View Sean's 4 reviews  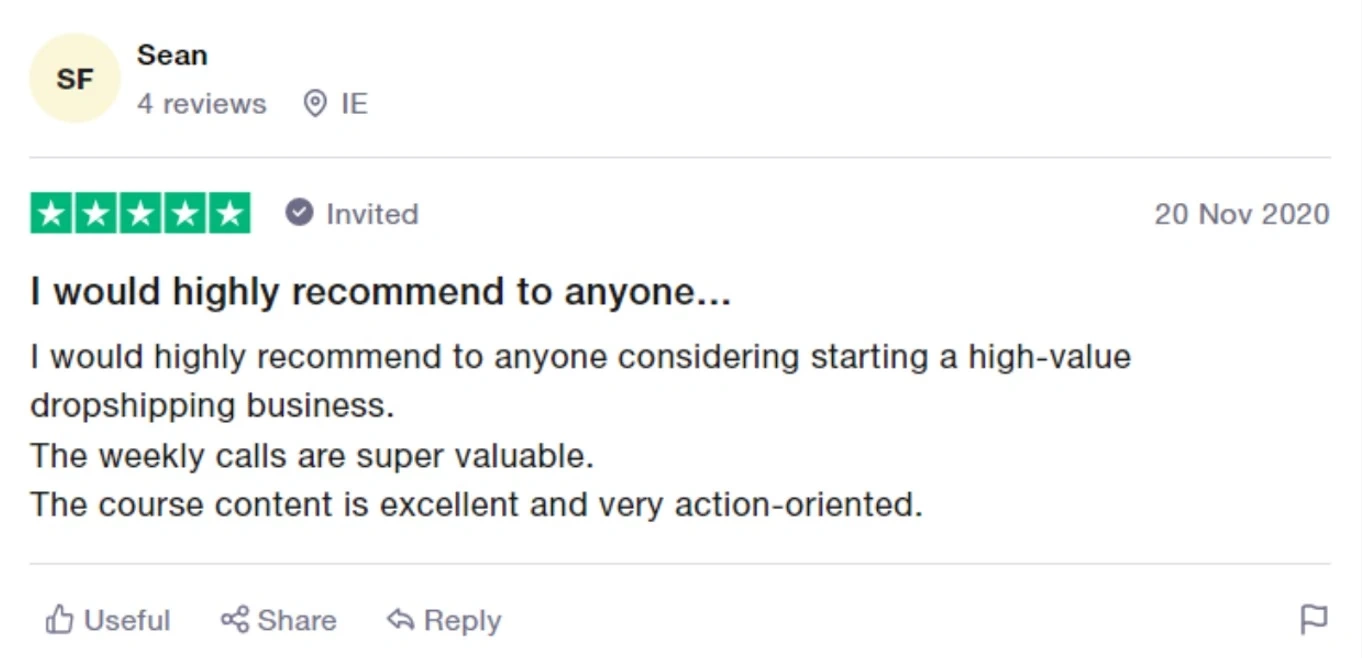pos(202,103)
